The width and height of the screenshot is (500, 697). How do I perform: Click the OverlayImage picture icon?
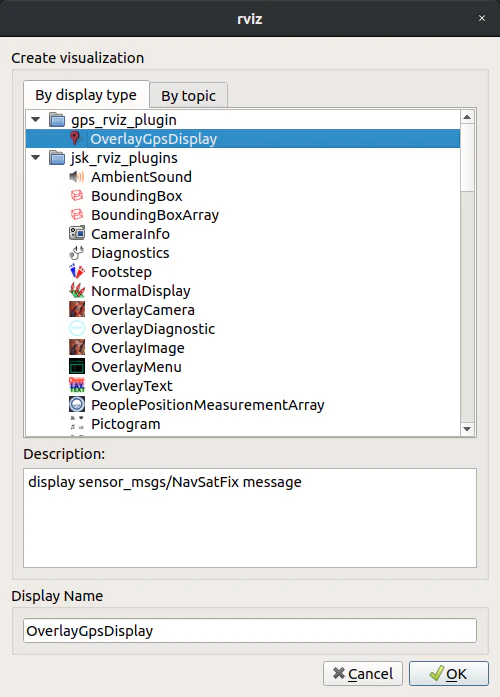click(77, 347)
